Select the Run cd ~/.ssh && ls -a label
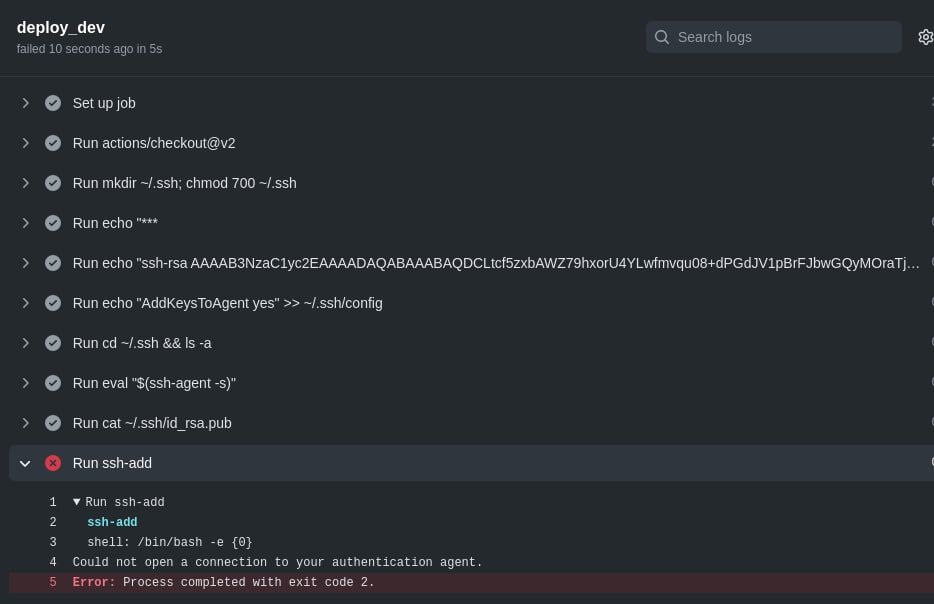Image resolution: width=934 pixels, height=604 pixels. tap(142, 343)
